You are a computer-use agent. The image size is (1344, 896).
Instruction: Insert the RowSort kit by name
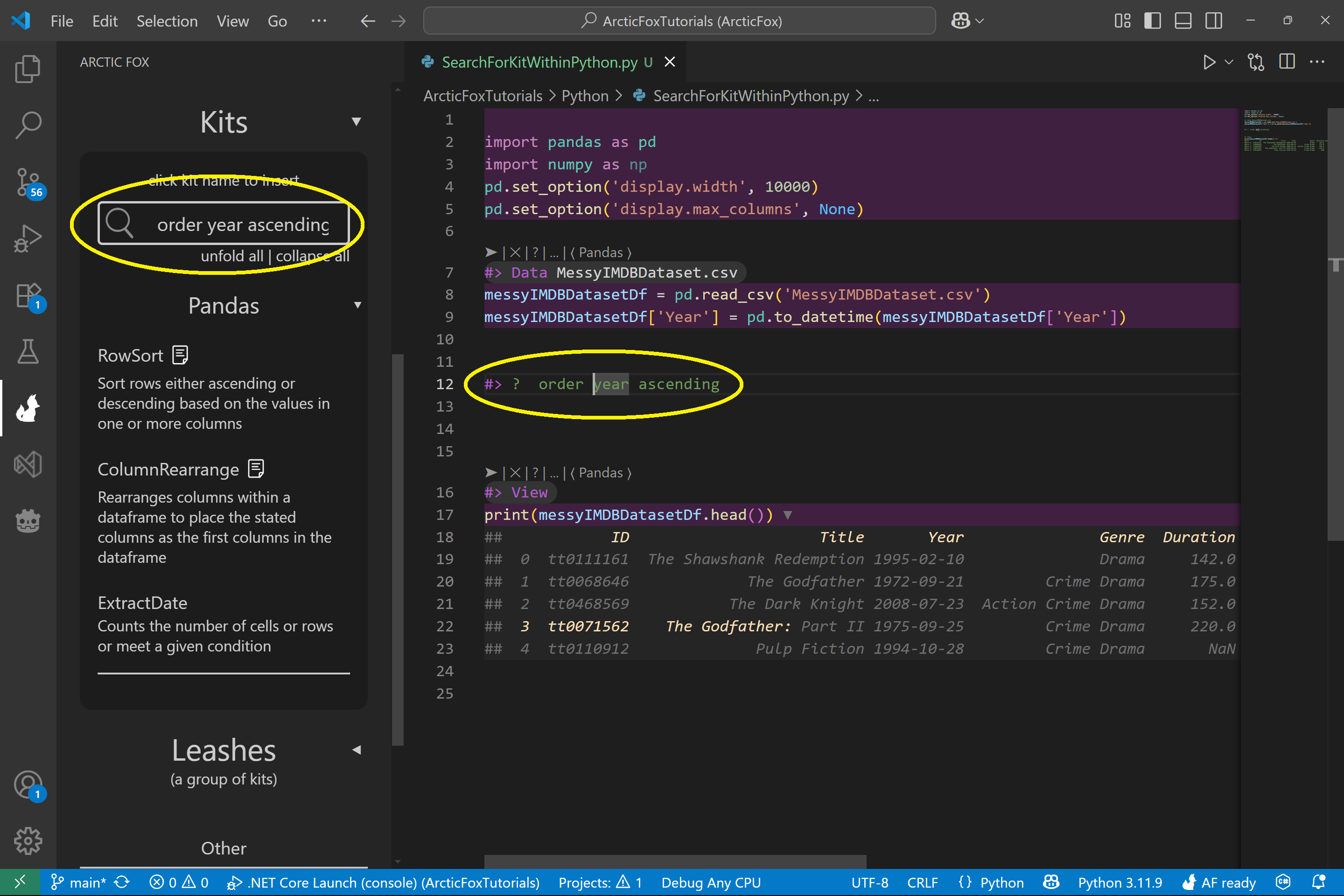(130, 356)
